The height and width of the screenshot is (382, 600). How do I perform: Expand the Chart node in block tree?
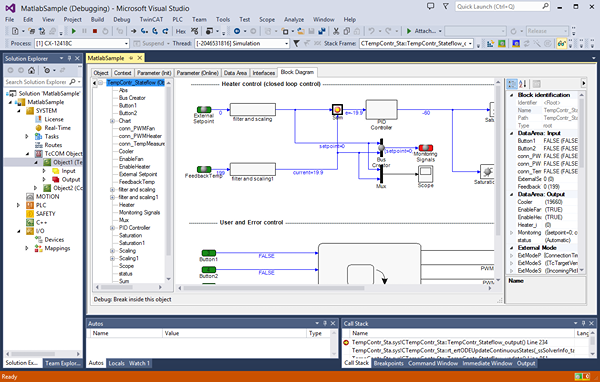point(112,121)
